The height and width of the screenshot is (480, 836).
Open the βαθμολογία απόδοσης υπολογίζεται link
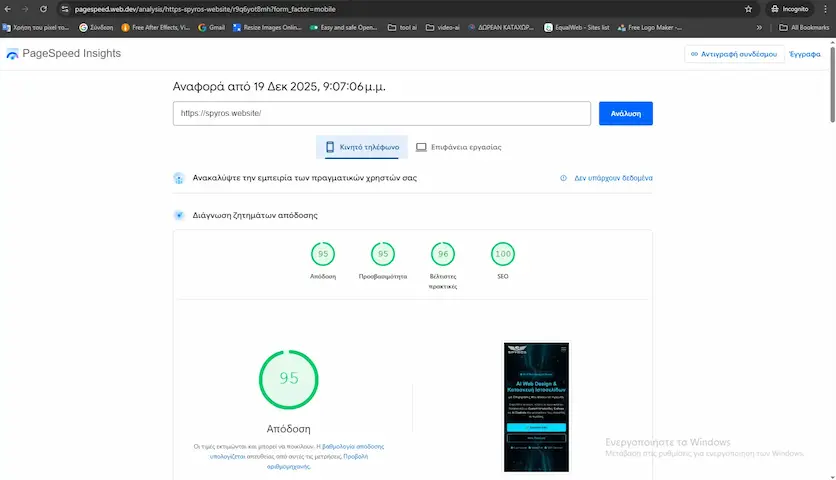click(297, 451)
